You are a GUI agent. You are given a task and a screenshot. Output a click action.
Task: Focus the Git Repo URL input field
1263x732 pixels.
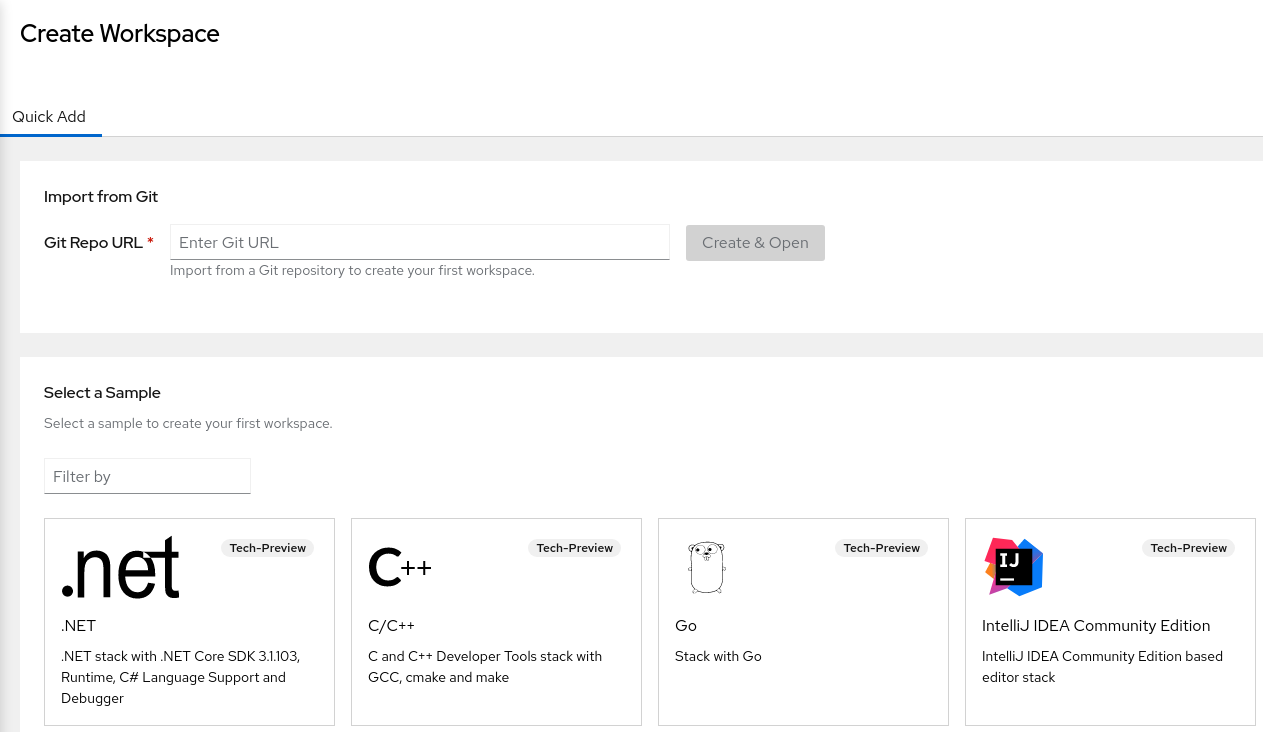click(419, 243)
